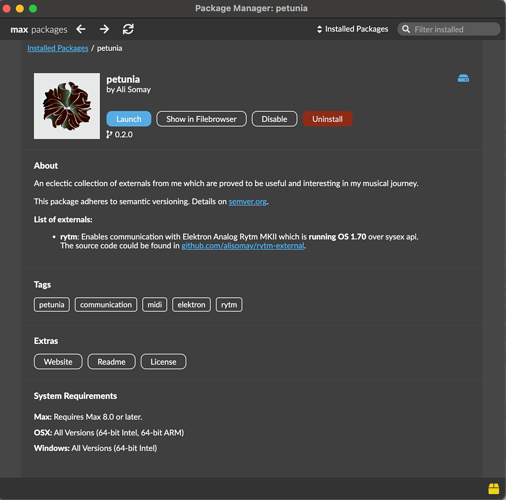Select the rytm tag
This screenshot has height=500, width=506.
click(x=229, y=305)
